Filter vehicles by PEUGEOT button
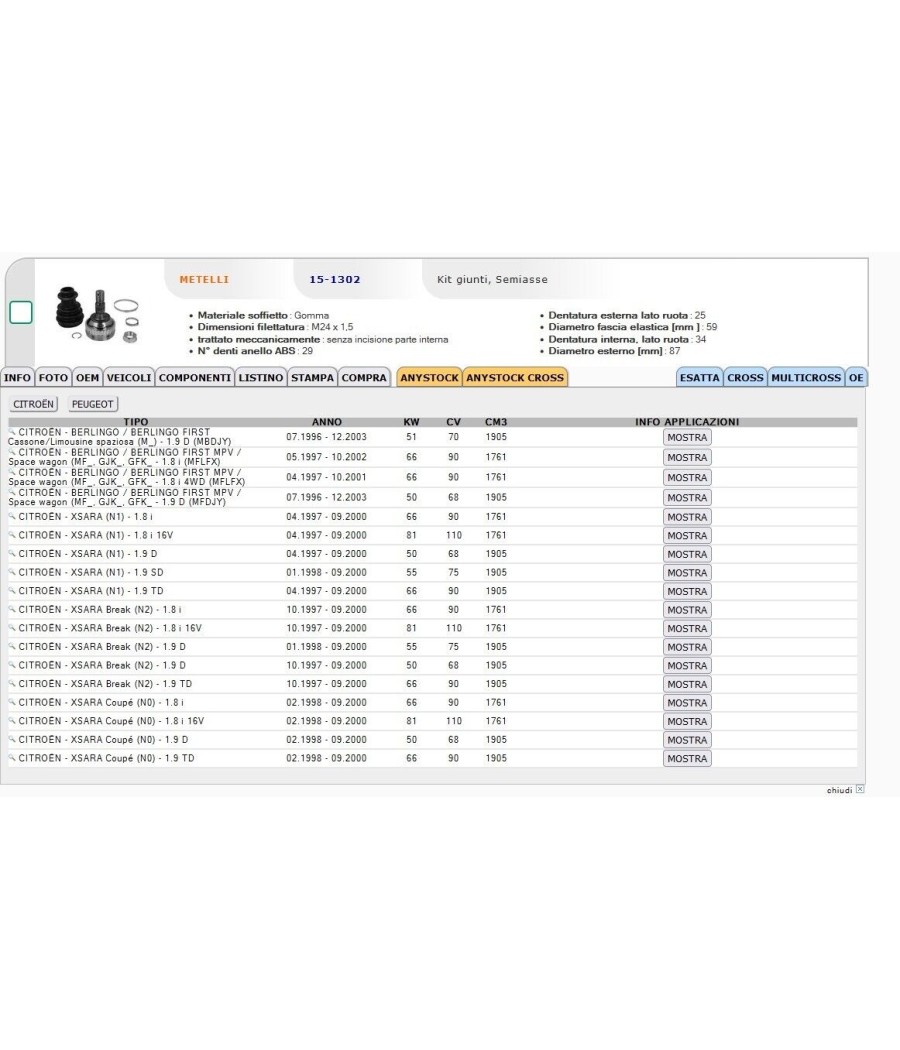The height and width of the screenshot is (1050, 900). pyautogui.click(x=92, y=404)
